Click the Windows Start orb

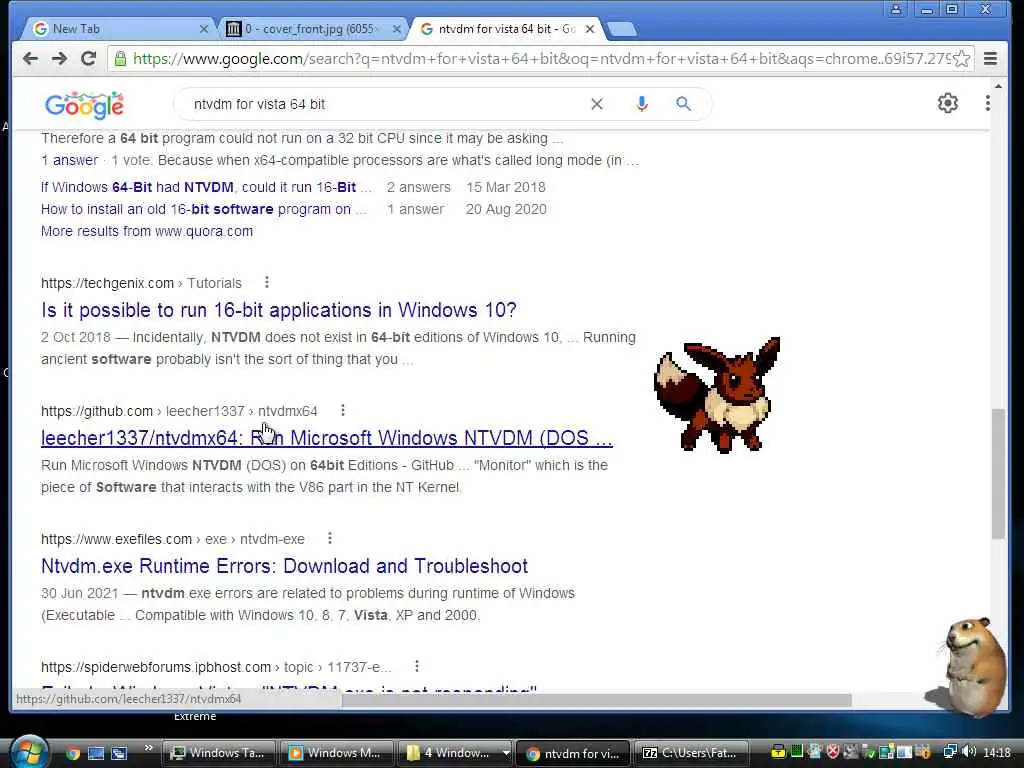pyautogui.click(x=29, y=752)
